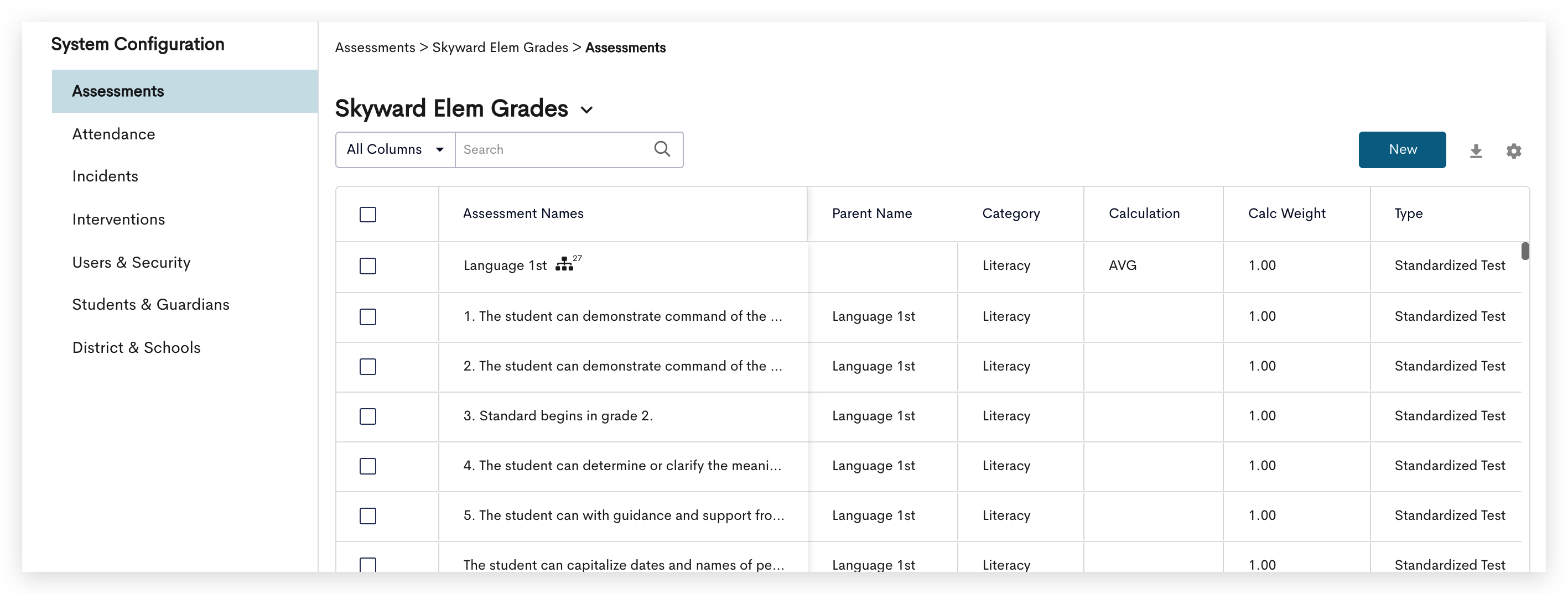Image resolution: width=1568 pixels, height=594 pixels.
Task: Open '5. The student can with guidance' row
Action: click(x=624, y=516)
